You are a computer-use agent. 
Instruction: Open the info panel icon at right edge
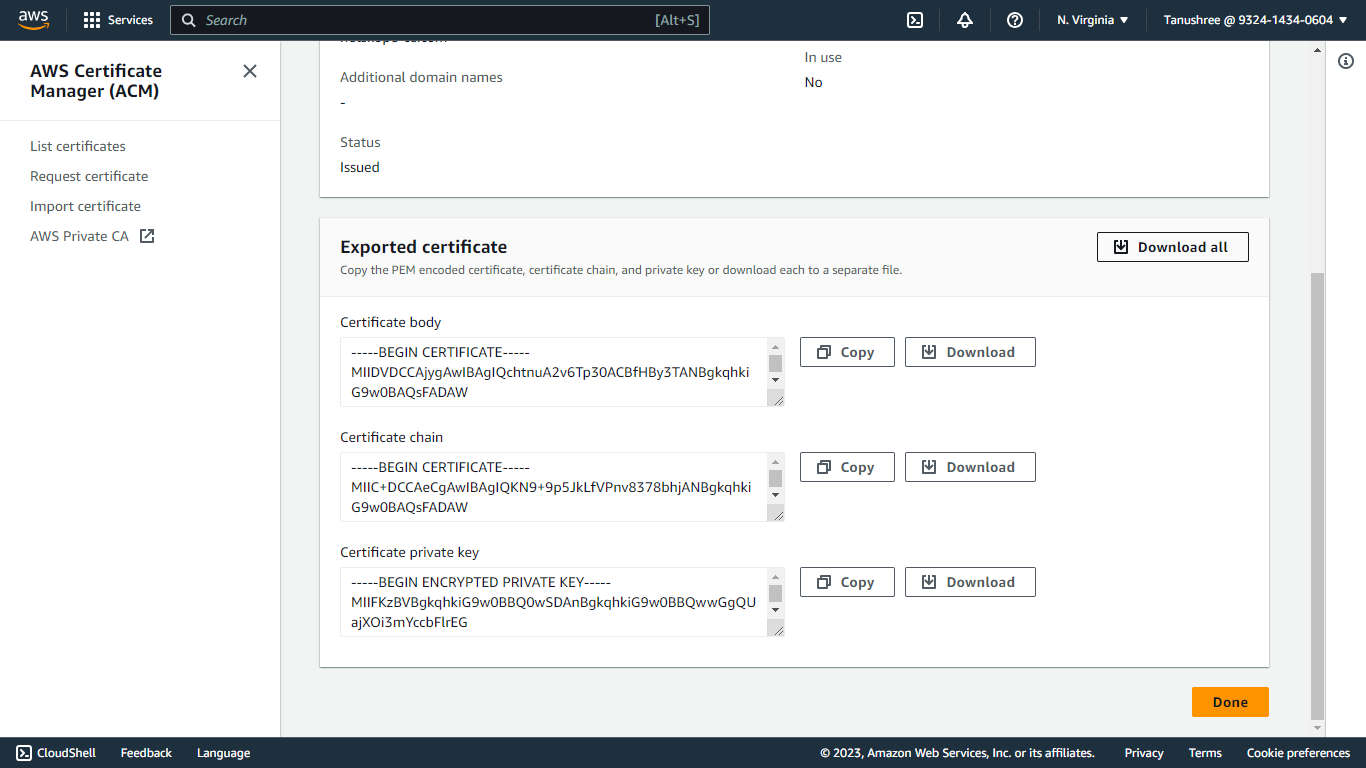coord(1346,62)
